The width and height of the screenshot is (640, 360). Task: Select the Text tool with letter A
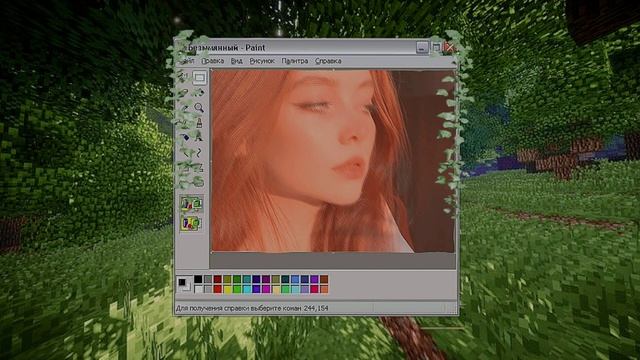(x=199, y=137)
